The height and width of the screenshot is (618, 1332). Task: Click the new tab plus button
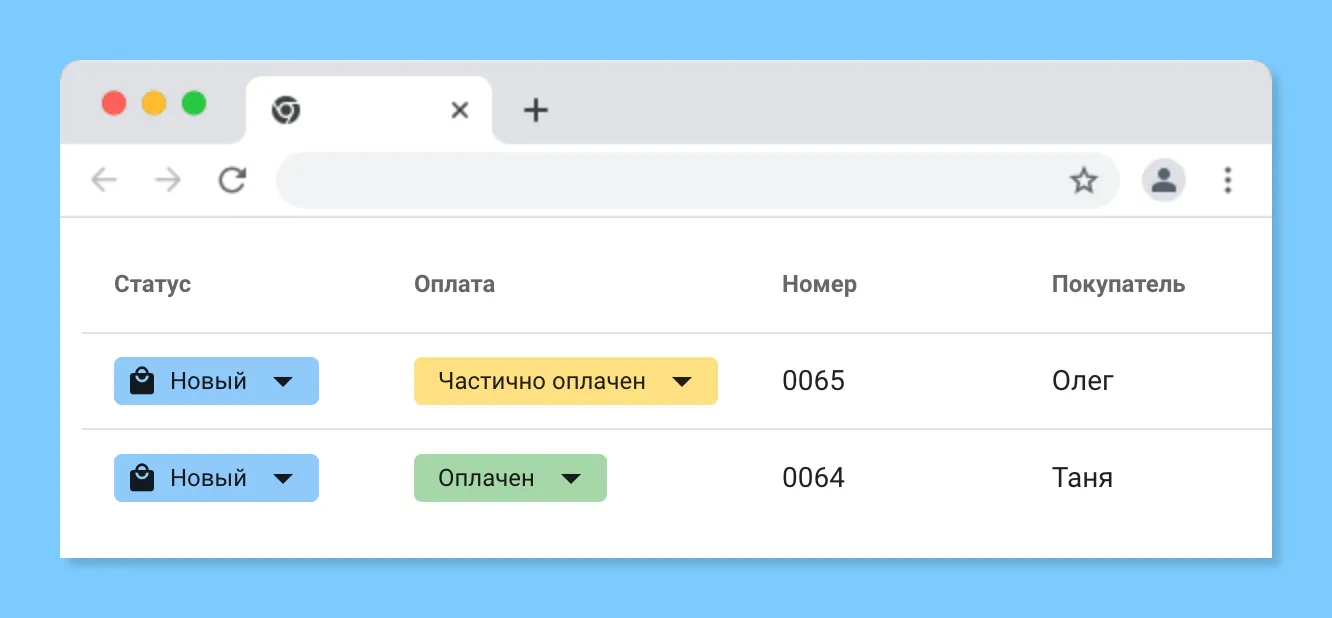[534, 110]
